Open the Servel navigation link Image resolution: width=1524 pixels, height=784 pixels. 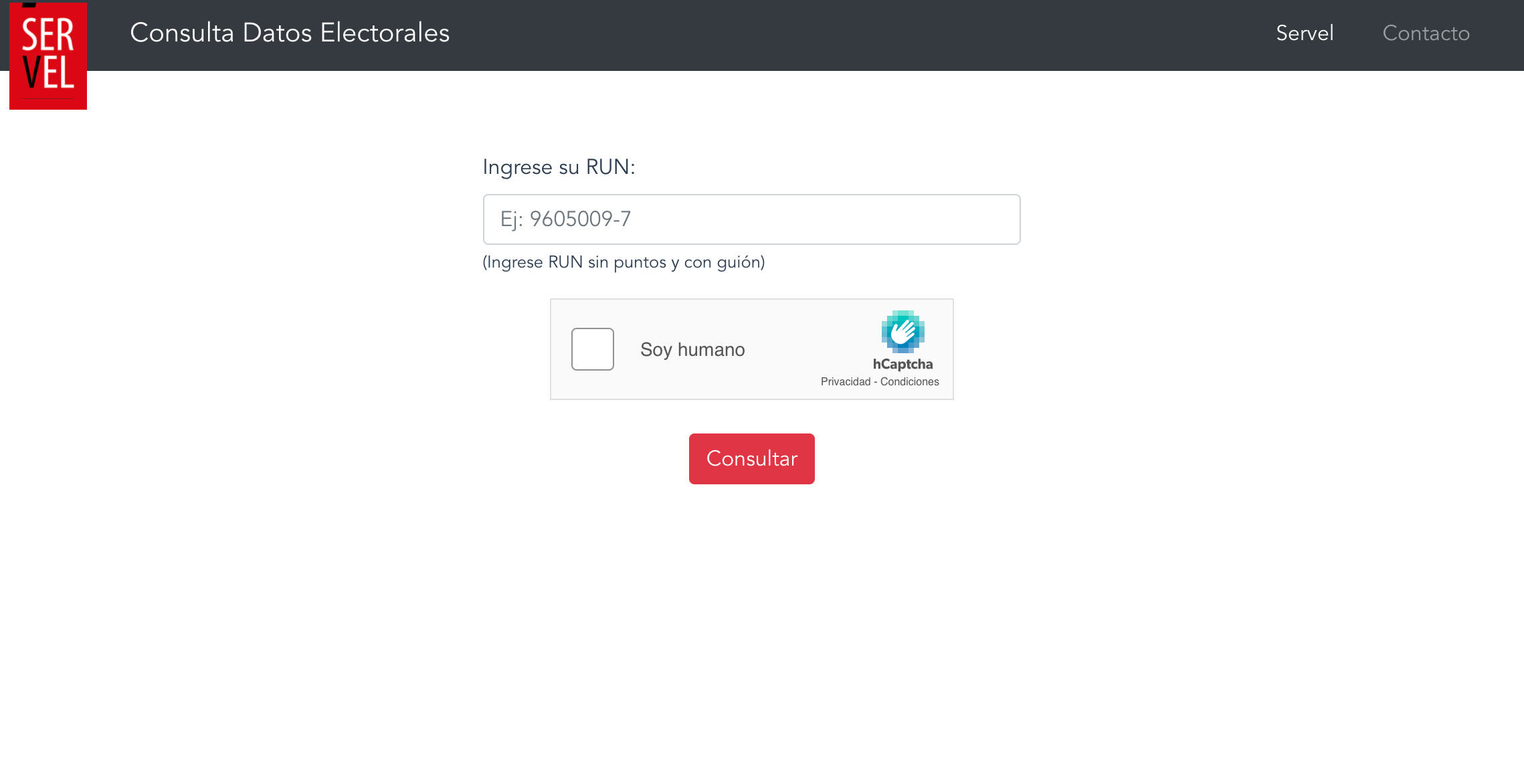click(x=1305, y=33)
